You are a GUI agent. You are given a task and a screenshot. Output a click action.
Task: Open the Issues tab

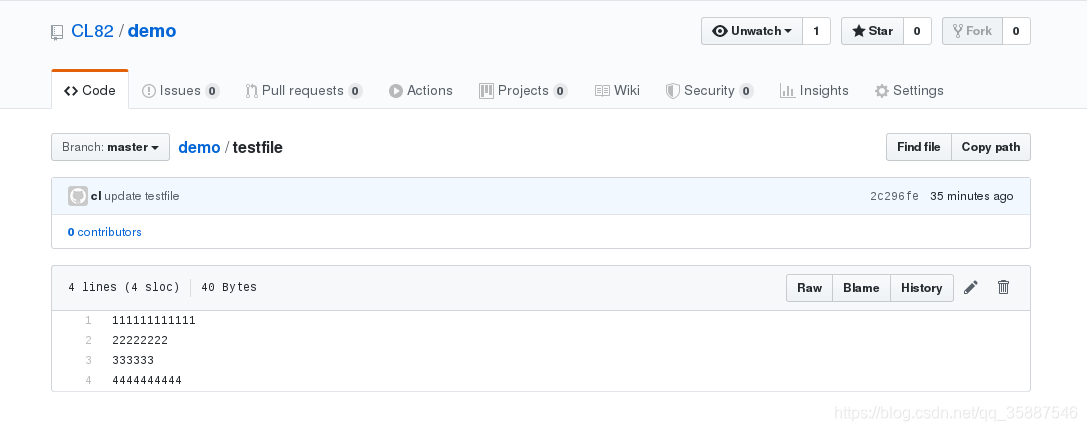click(180, 91)
